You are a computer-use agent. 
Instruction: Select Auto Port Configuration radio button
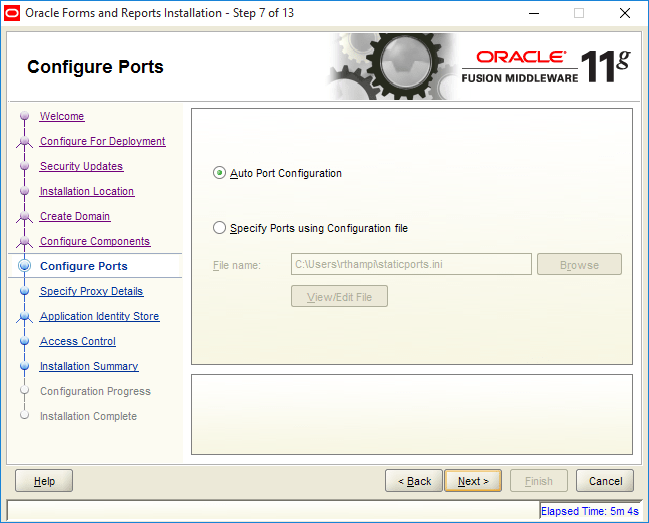tap(219, 173)
